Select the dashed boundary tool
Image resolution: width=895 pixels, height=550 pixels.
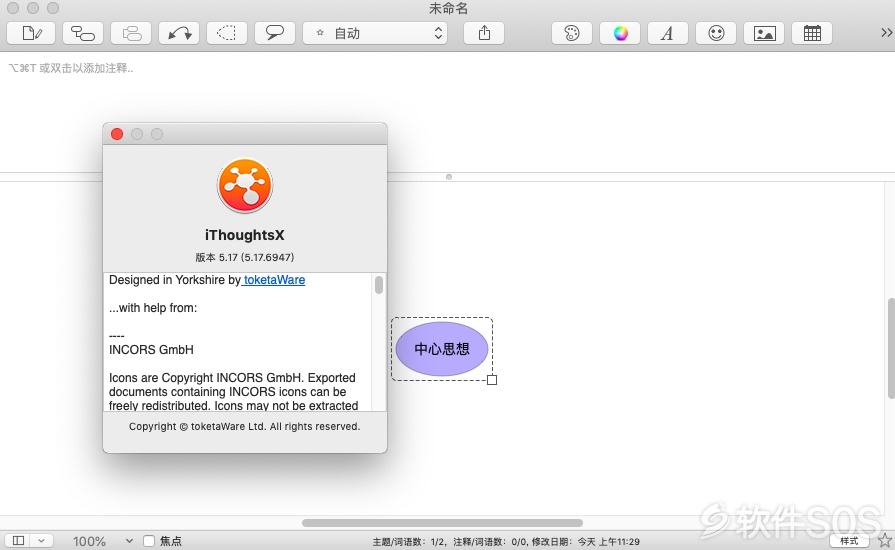coord(227,33)
